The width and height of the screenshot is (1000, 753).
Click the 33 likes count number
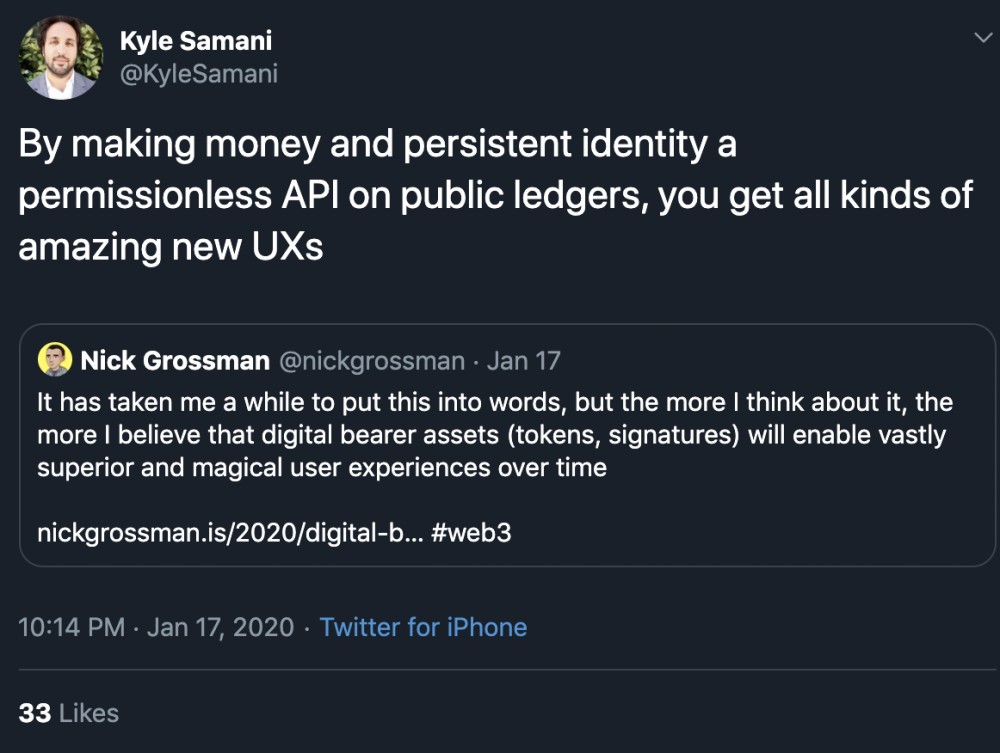(x=35, y=713)
